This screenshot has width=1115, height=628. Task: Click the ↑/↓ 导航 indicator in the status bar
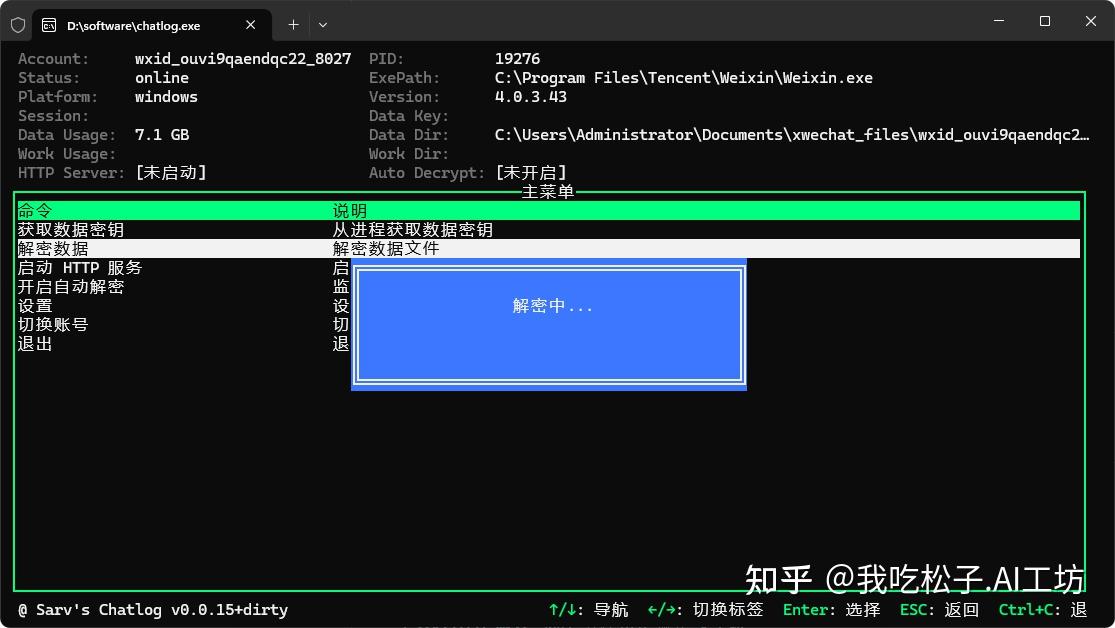588,609
